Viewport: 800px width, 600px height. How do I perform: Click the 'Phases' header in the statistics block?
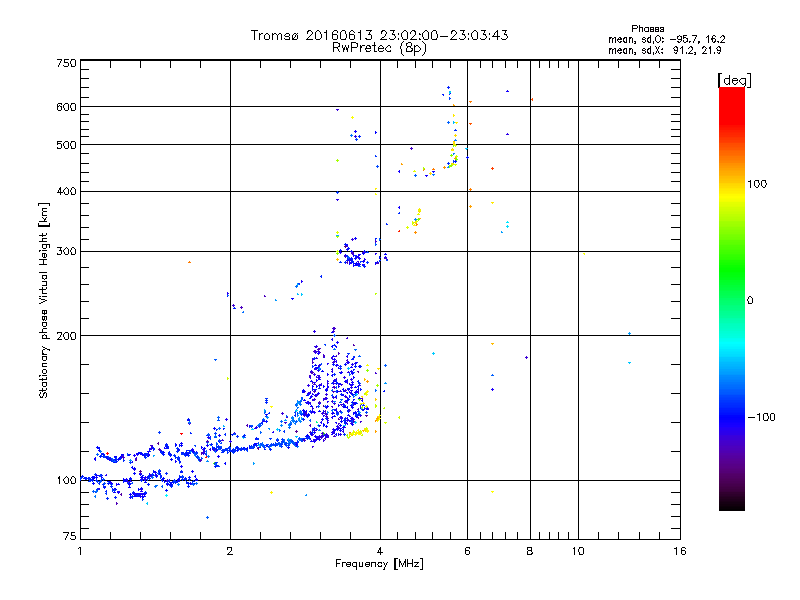point(647,29)
